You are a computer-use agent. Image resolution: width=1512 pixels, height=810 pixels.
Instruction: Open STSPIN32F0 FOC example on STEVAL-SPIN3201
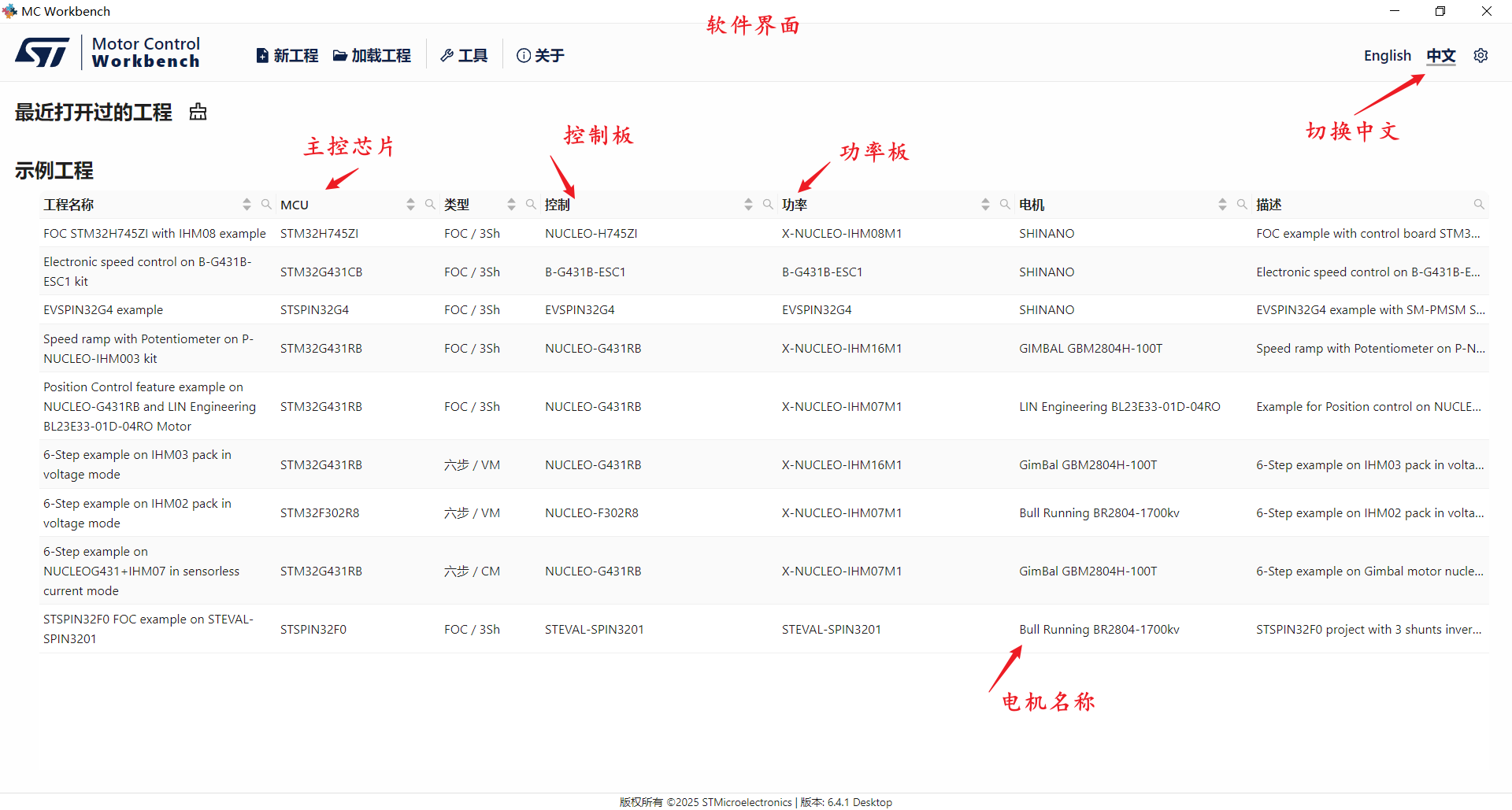[x=148, y=629]
